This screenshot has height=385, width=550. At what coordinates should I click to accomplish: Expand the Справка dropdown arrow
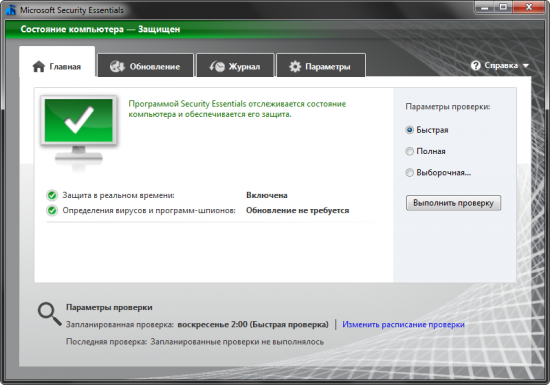coord(525,66)
